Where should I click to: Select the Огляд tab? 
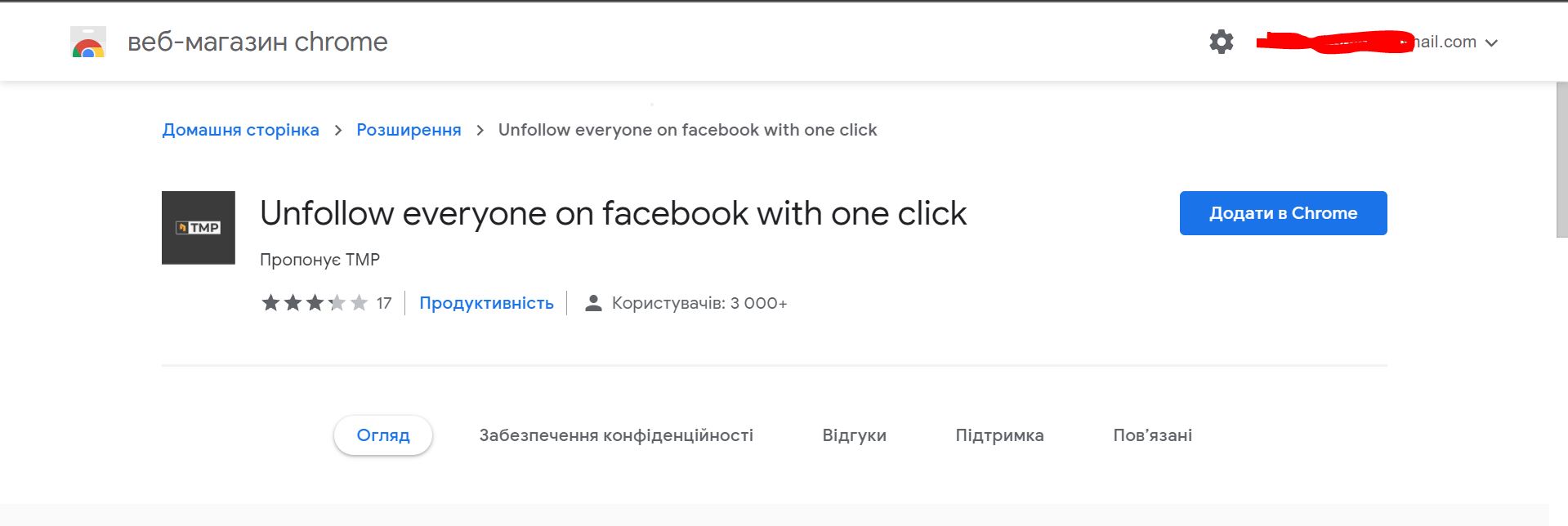(383, 435)
